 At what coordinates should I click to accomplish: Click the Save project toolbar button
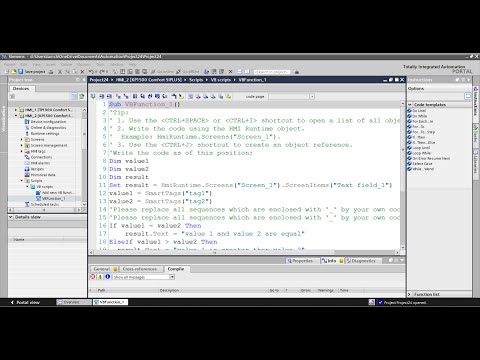tap(32, 72)
